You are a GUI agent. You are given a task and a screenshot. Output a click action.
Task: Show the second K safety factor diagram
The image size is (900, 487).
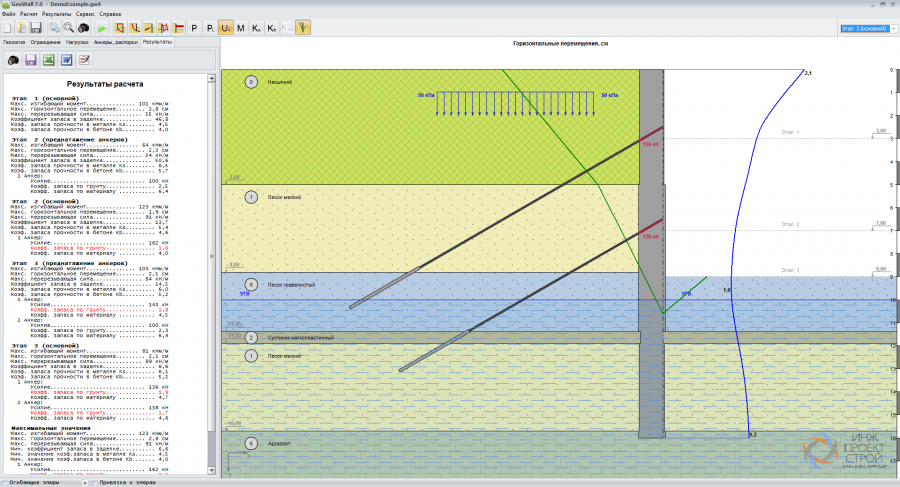click(271, 28)
